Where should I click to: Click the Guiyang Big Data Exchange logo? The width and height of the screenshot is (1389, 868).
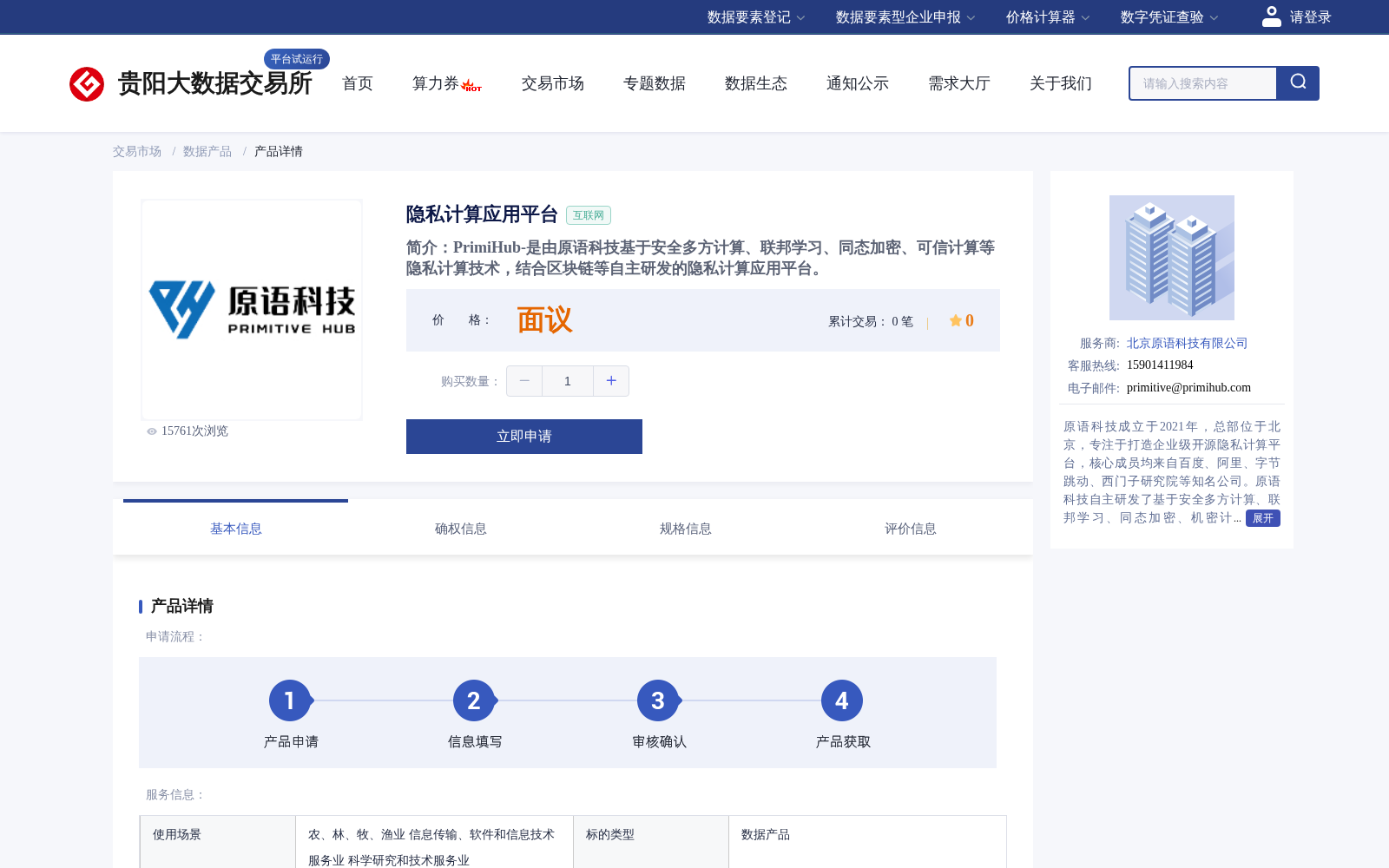click(87, 84)
